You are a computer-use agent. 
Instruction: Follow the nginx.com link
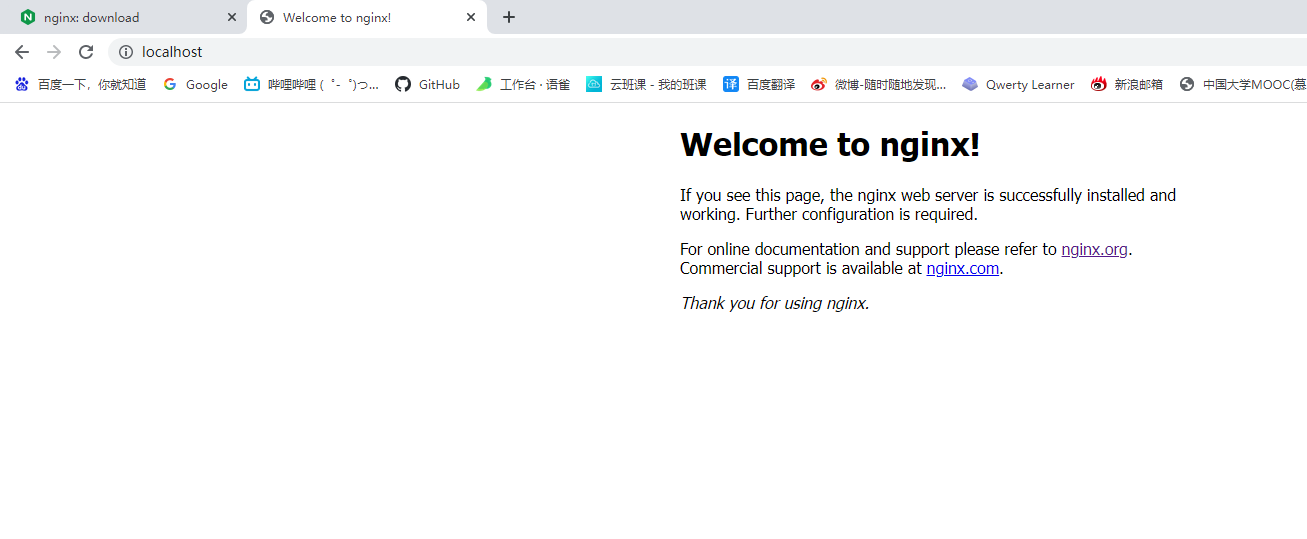962,268
